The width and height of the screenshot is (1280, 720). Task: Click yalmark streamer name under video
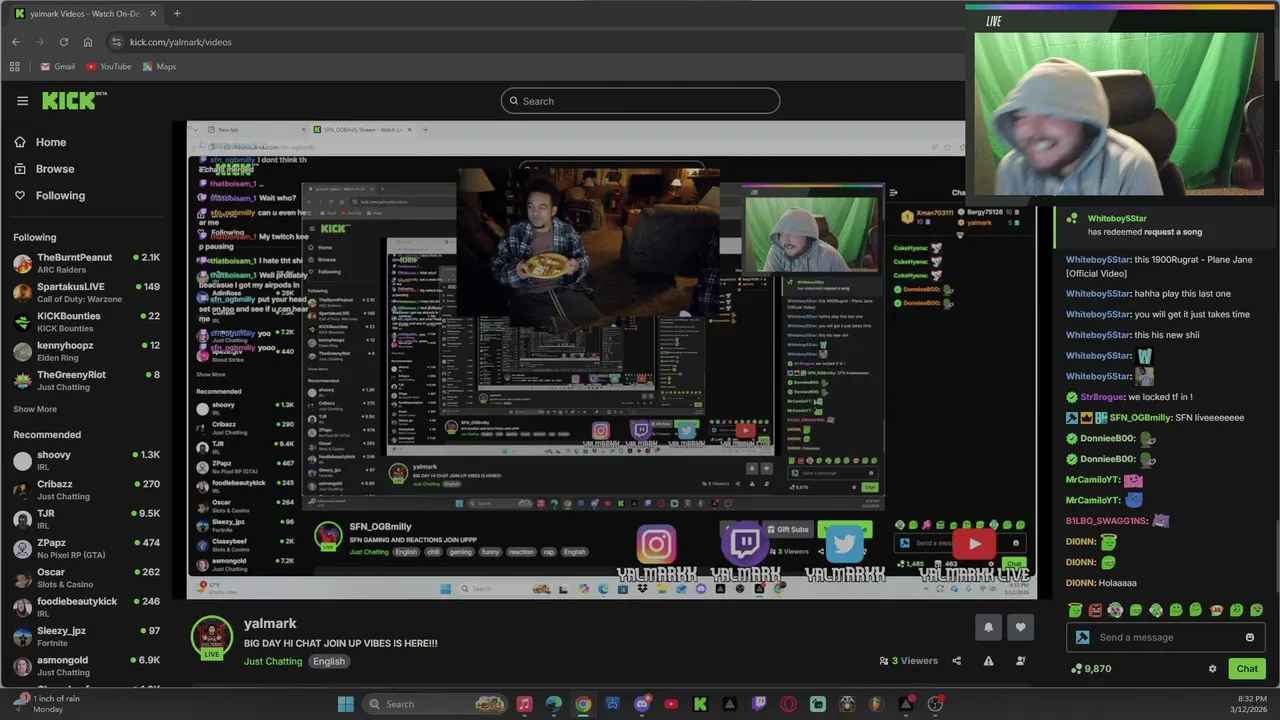(x=270, y=623)
